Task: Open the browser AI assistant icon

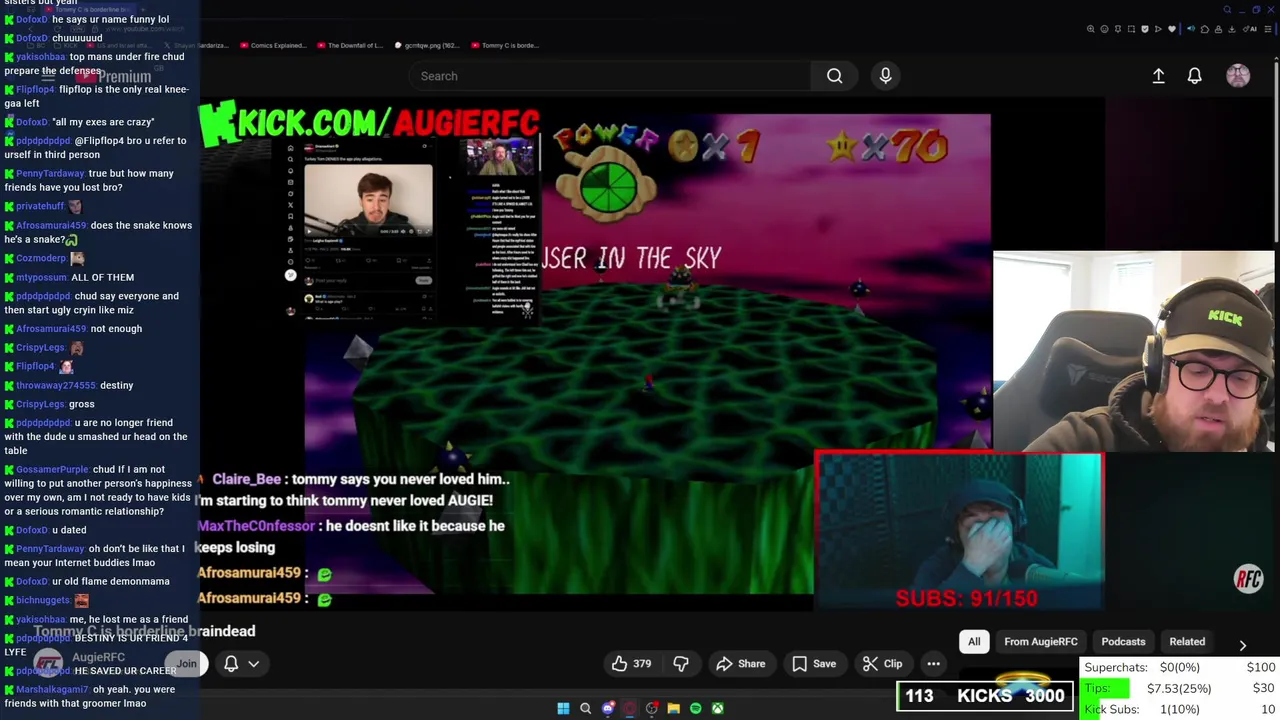Action: [1250, 29]
